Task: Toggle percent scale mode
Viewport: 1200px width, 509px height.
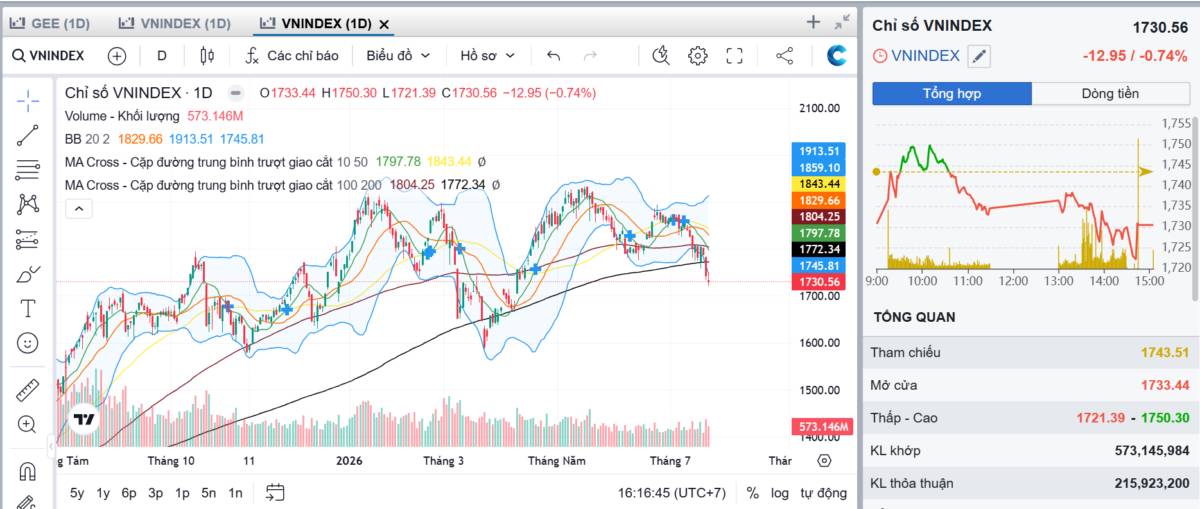Action: tap(752, 493)
